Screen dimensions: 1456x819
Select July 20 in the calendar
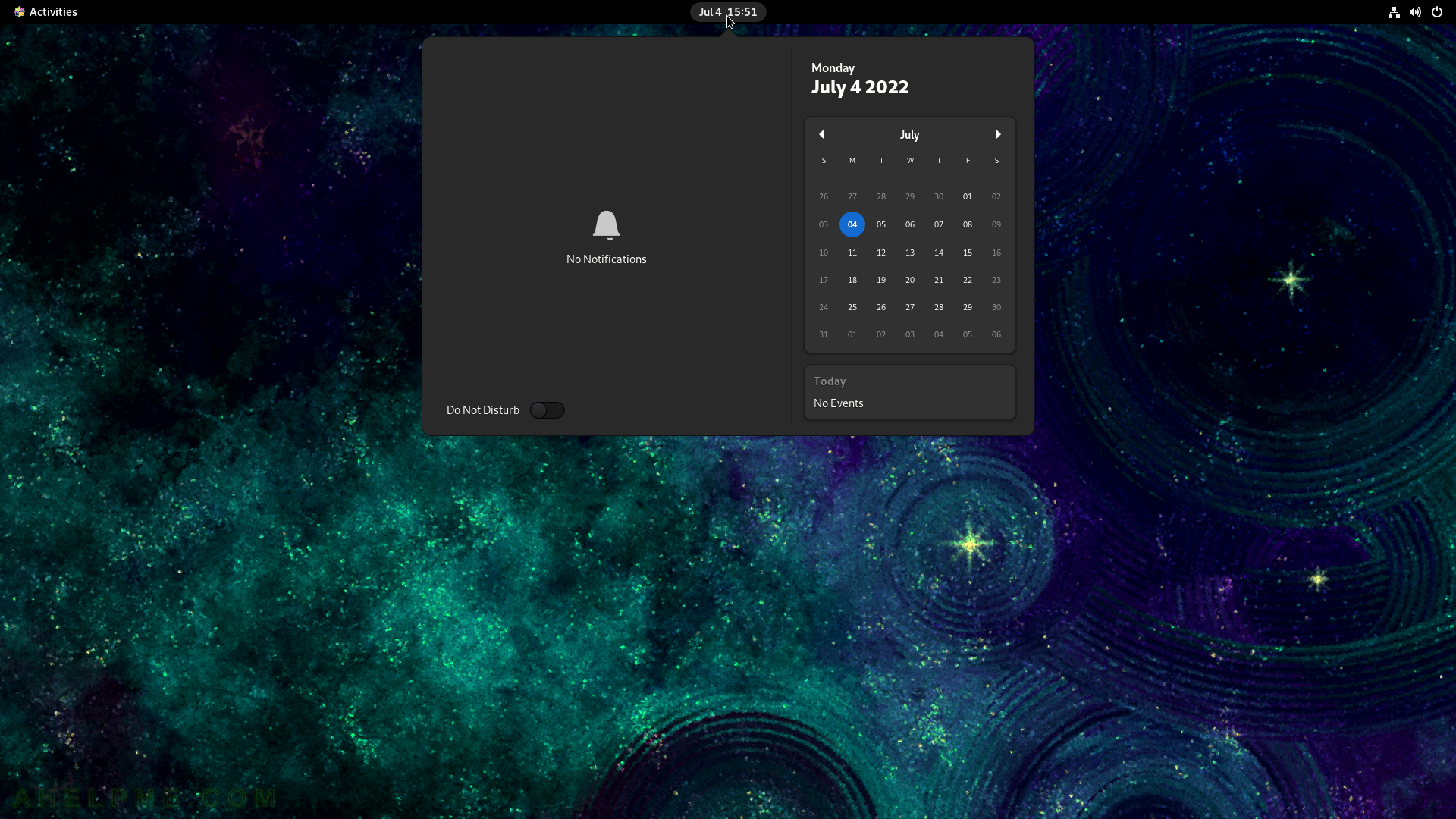pyautogui.click(x=910, y=280)
